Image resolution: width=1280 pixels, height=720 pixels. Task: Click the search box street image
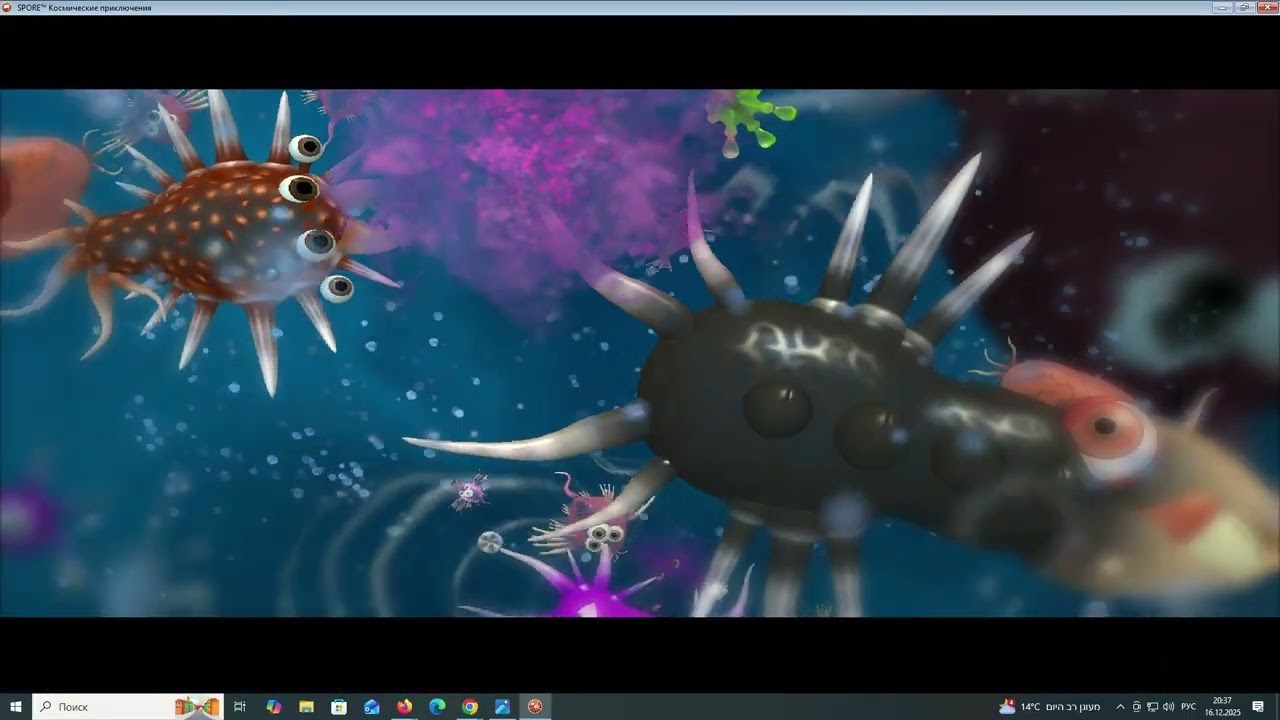coord(197,707)
